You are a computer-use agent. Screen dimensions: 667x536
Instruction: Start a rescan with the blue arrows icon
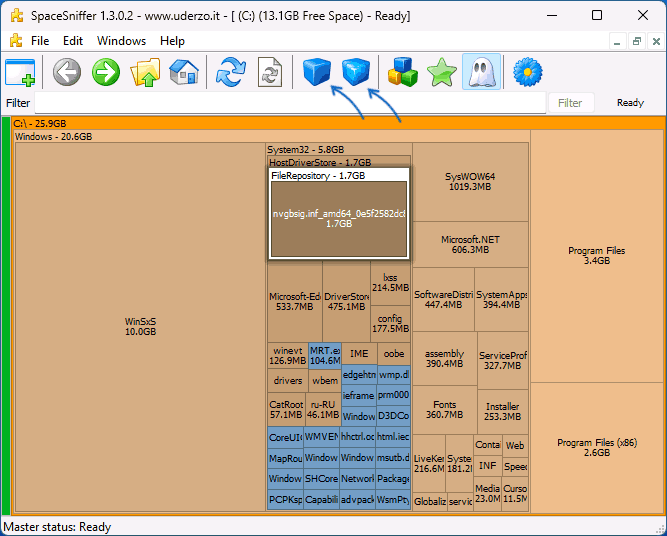click(231, 72)
